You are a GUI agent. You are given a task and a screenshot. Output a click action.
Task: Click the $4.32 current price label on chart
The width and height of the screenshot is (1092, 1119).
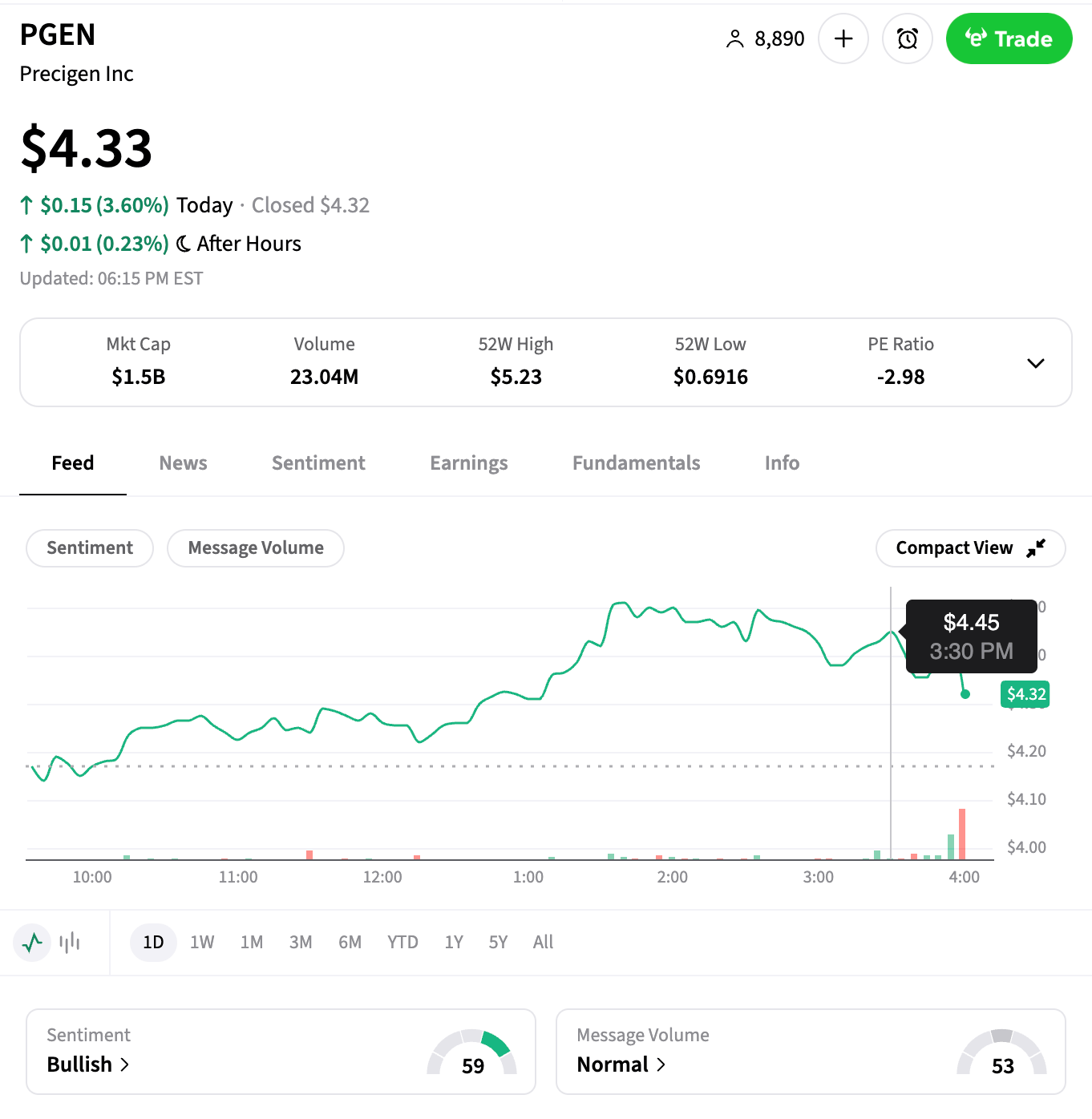[1025, 694]
